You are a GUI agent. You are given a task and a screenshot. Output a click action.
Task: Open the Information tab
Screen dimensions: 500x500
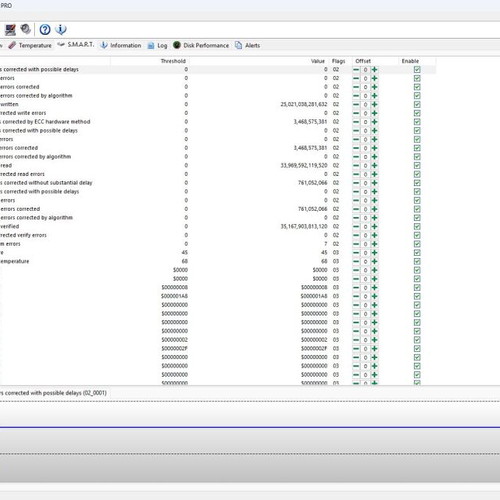(121, 45)
